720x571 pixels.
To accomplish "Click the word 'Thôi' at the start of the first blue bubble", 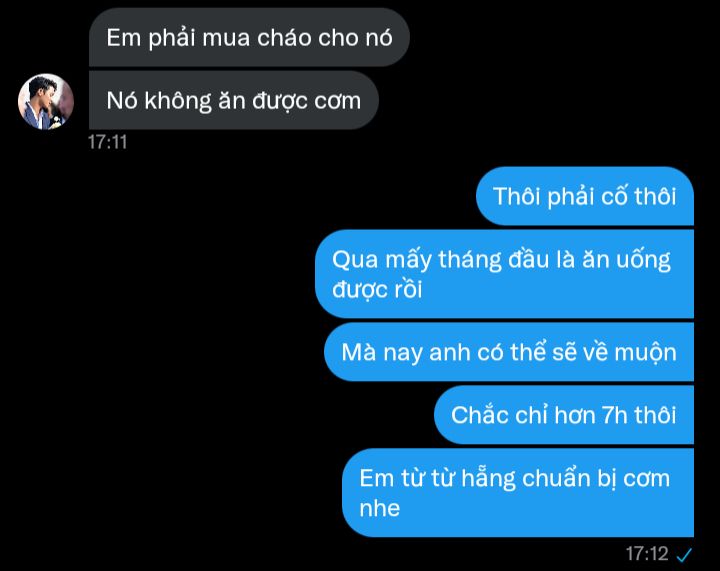I will (x=516, y=196).
